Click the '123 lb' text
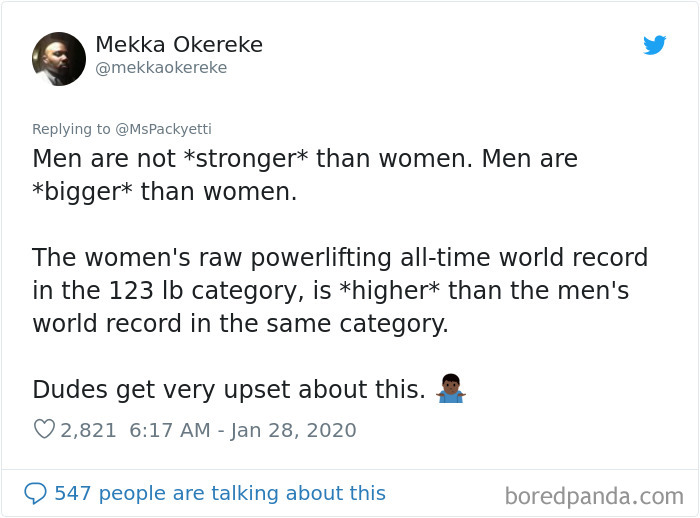The height and width of the screenshot is (518, 700). tap(146, 291)
